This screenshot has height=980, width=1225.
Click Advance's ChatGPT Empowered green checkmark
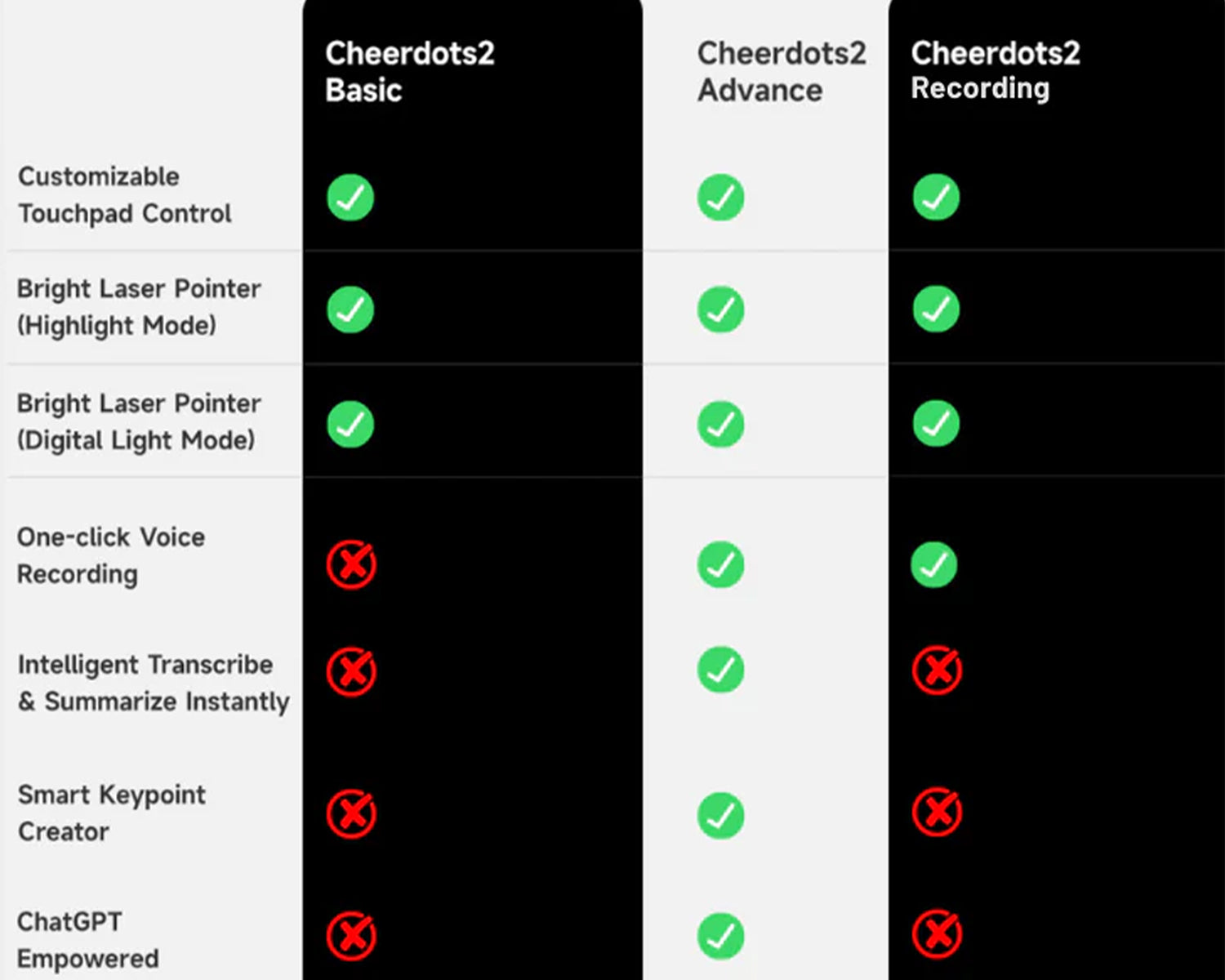720,936
